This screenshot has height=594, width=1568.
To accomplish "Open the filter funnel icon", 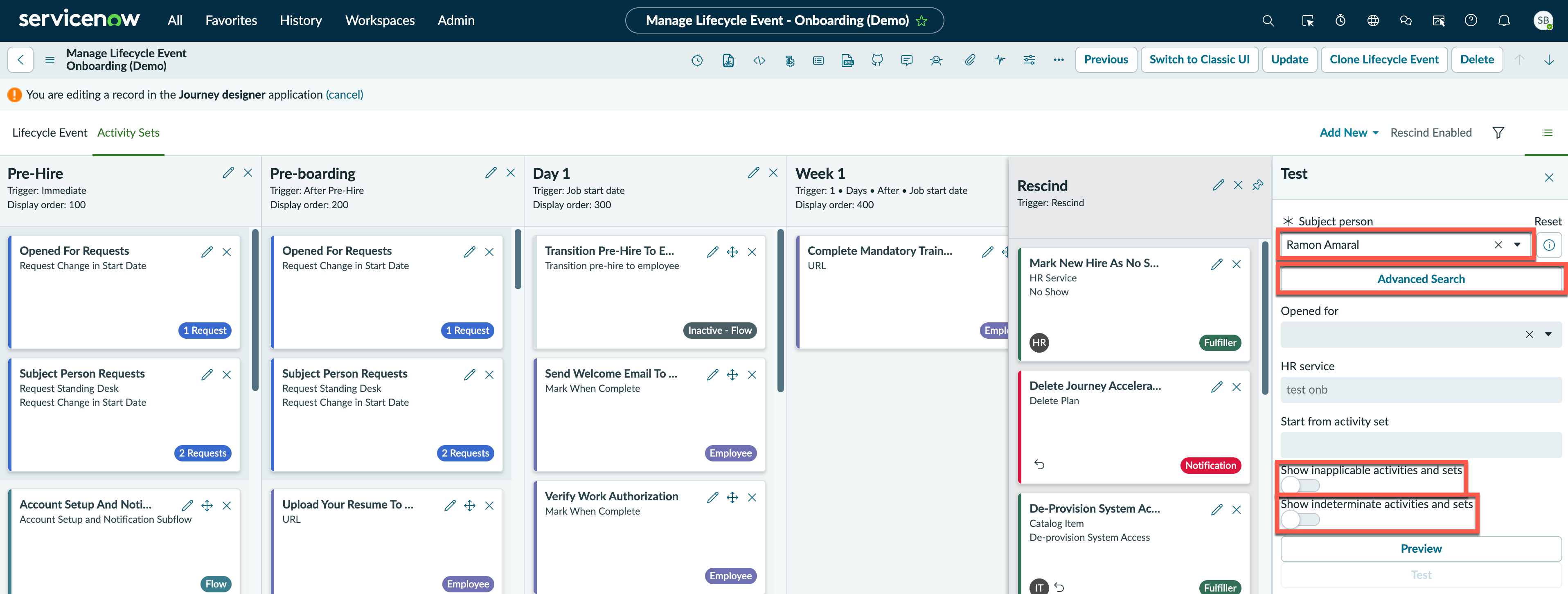I will [x=1498, y=133].
